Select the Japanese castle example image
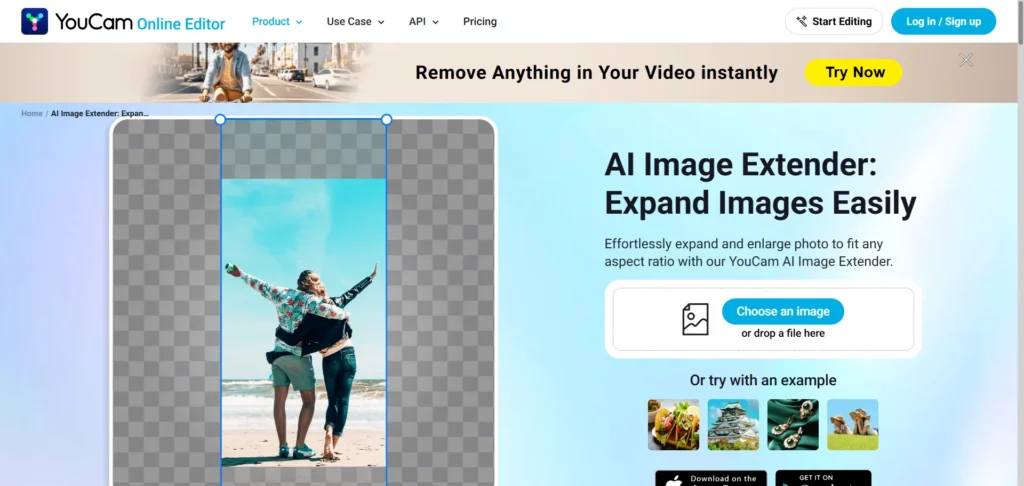The height and width of the screenshot is (486, 1024). click(x=733, y=425)
